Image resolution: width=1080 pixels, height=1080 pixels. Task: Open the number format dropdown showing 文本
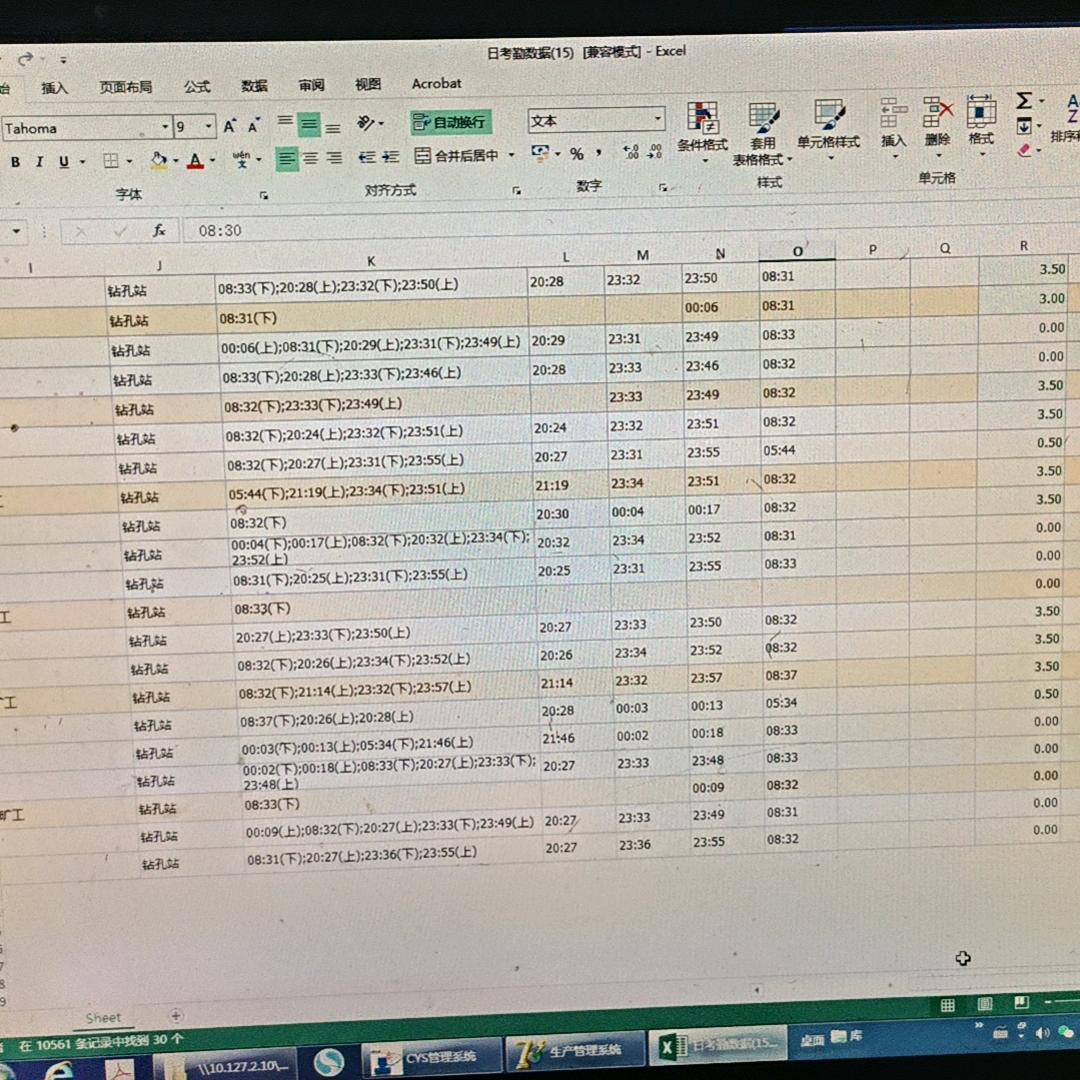[657, 119]
